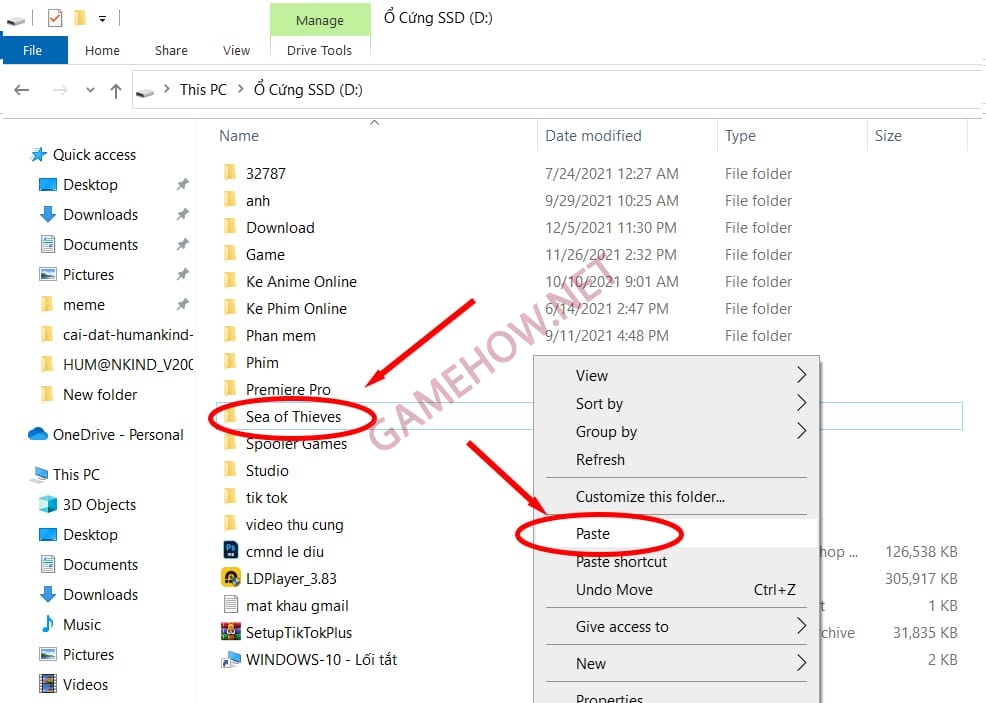Click the SetupTikTokPlus archive icon
Image resolution: width=986 pixels, height=703 pixels.
(230, 632)
